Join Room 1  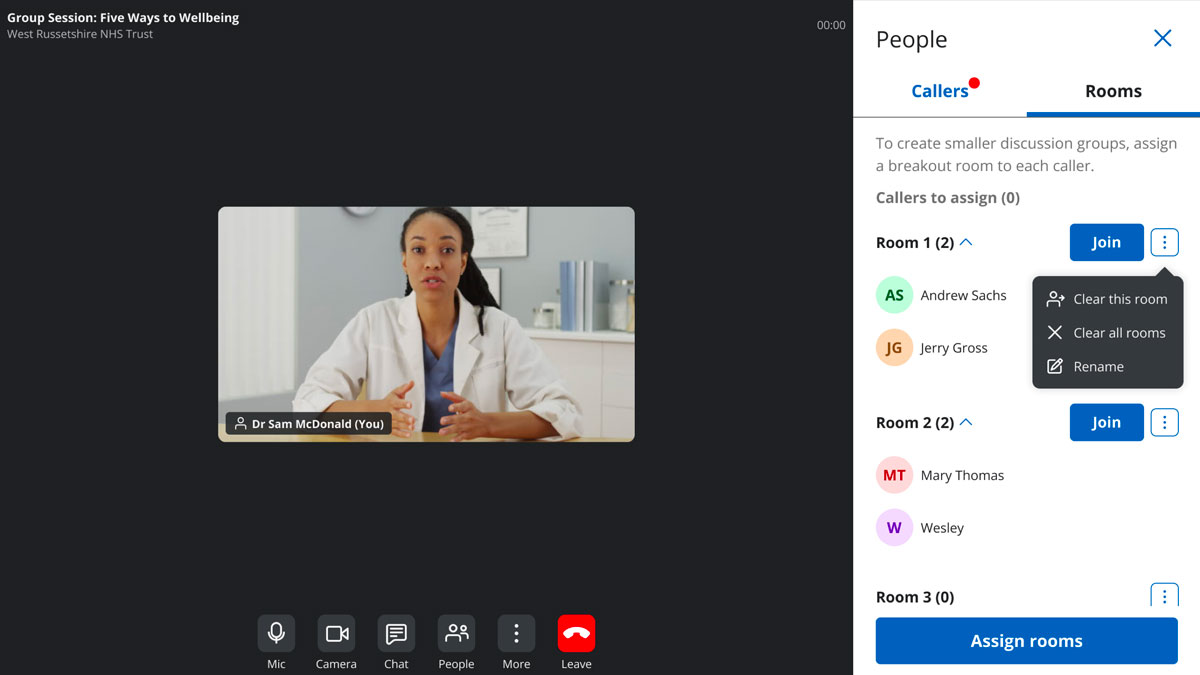pyautogui.click(x=1106, y=242)
